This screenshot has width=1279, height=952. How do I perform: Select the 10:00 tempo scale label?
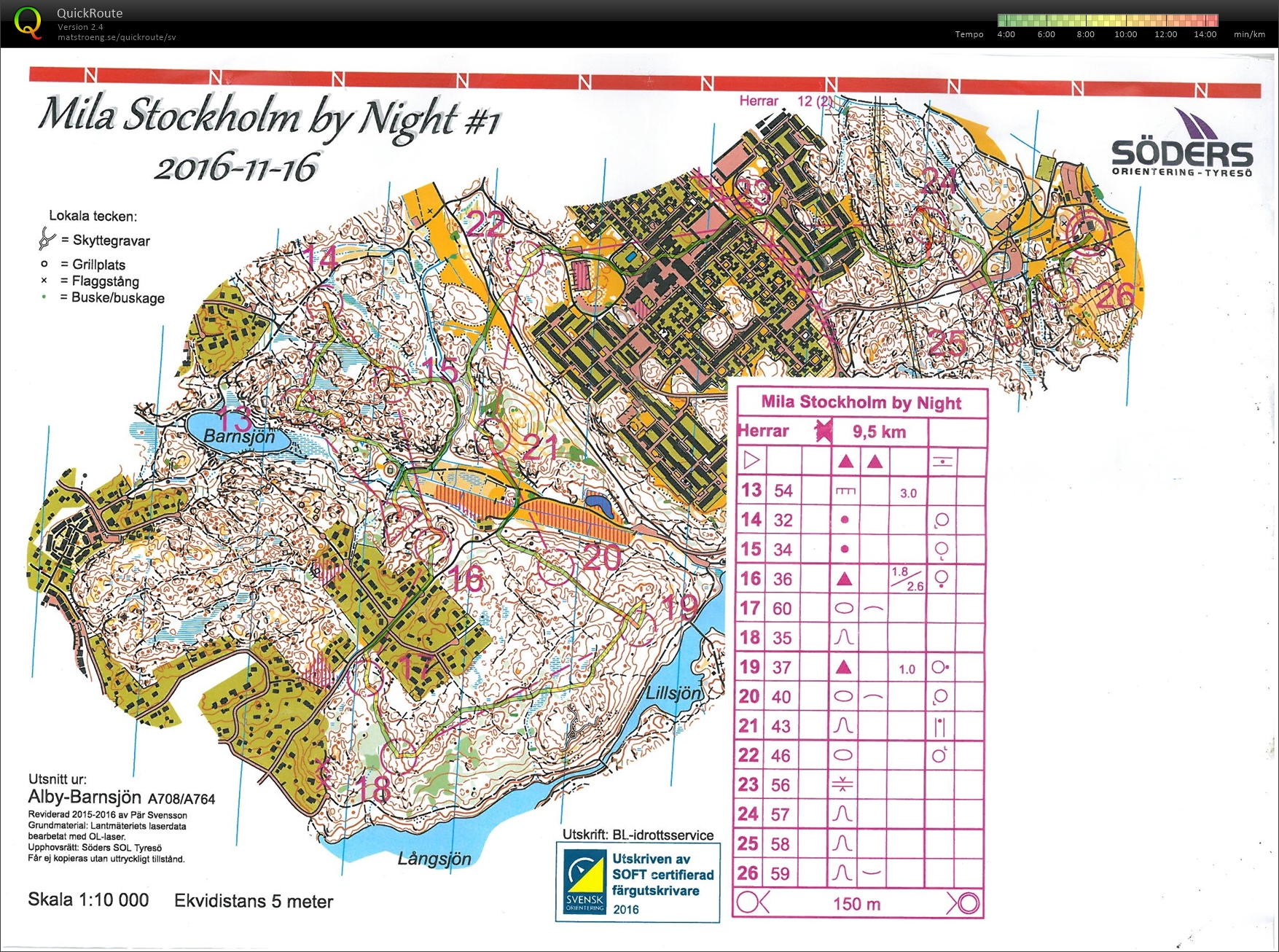[1125, 34]
